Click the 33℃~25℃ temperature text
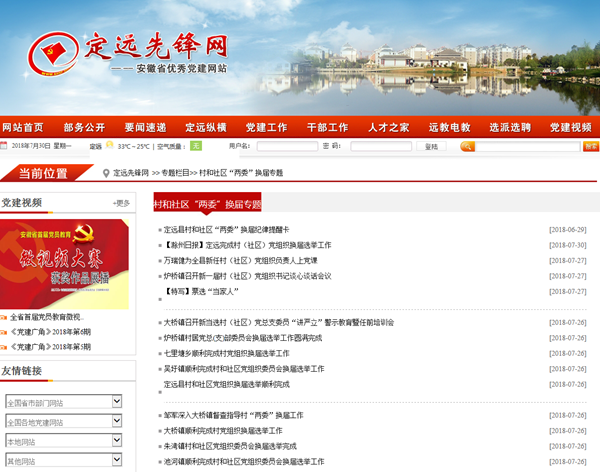Viewport: 600px width, 472px height. 134,146
